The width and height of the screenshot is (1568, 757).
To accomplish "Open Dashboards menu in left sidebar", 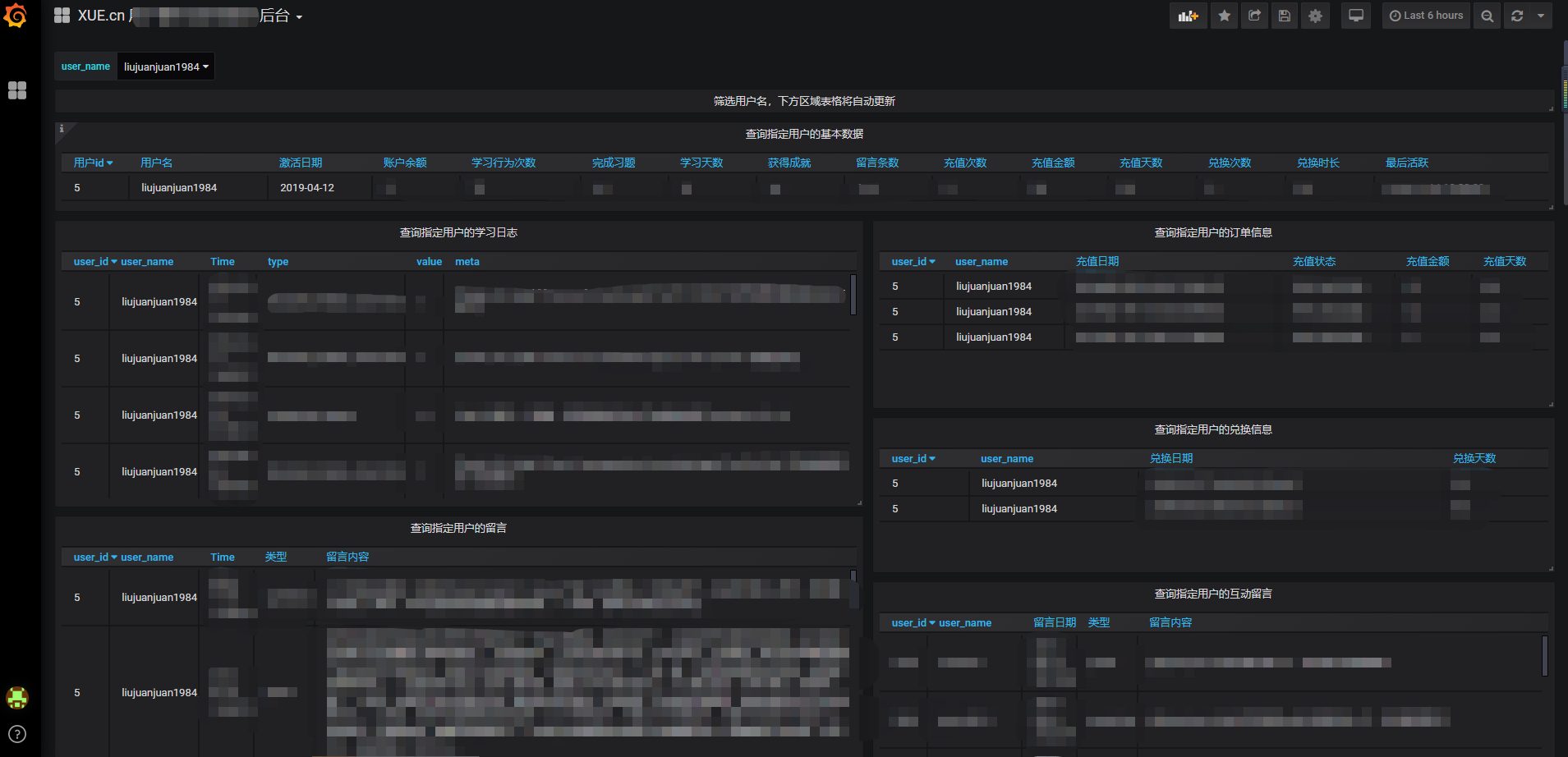I will click(x=17, y=90).
